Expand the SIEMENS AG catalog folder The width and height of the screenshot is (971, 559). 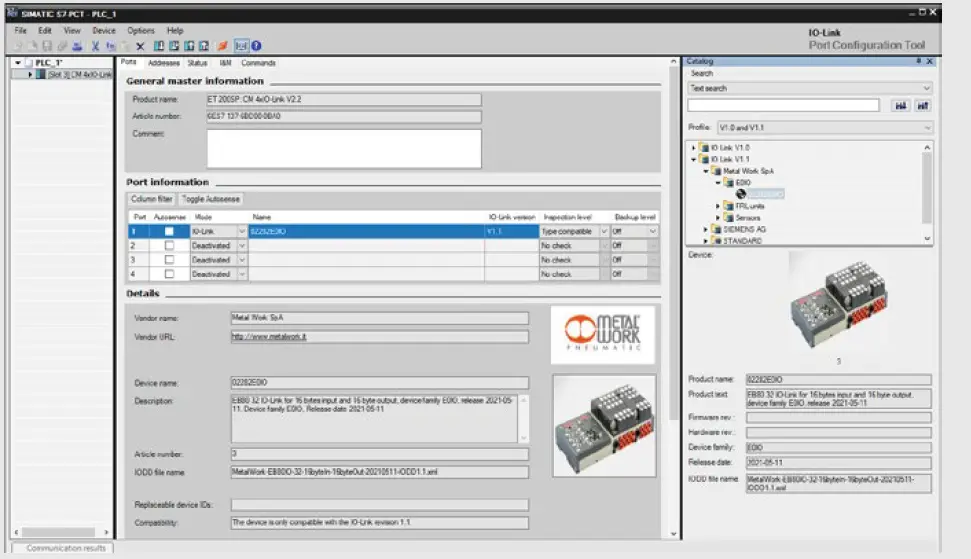tap(706, 228)
